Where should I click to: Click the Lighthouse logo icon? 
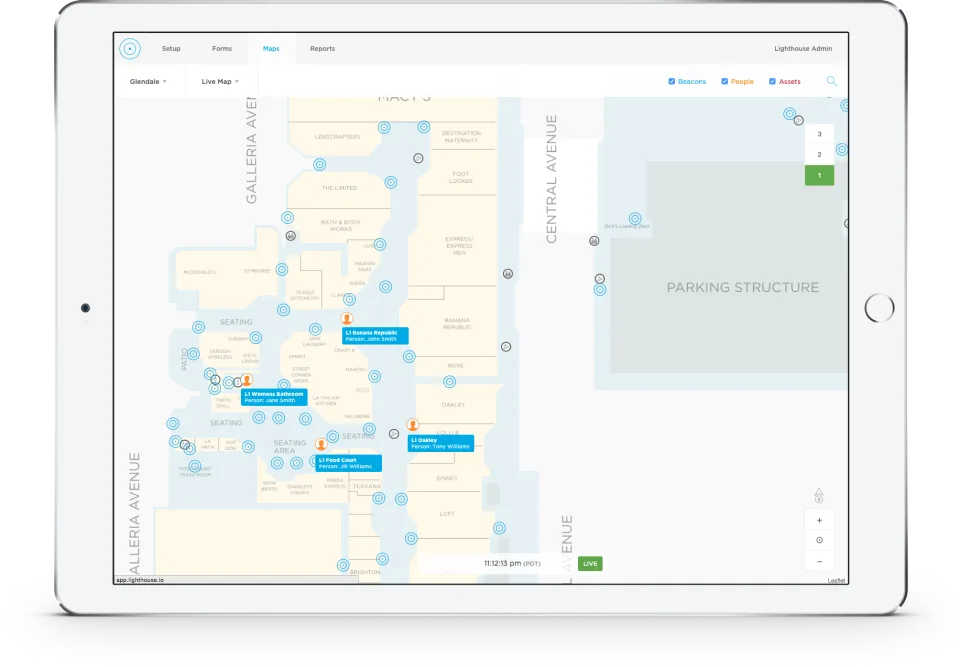click(130, 48)
